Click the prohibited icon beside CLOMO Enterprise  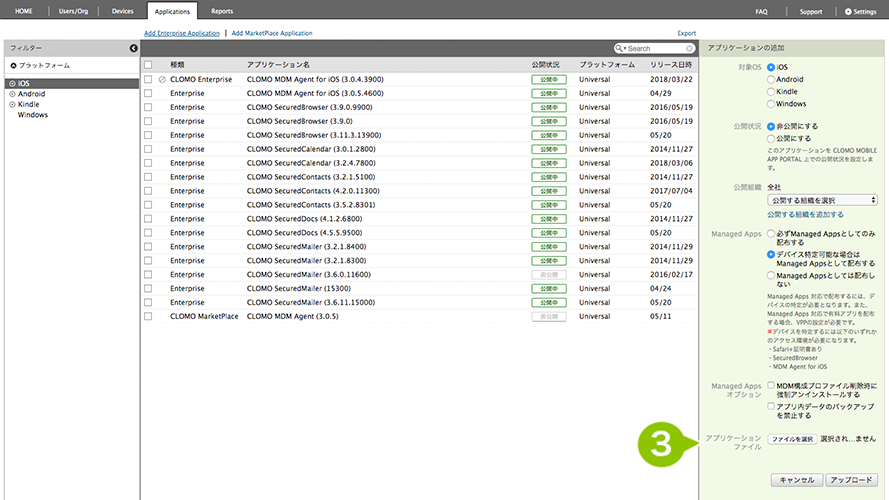[162, 79]
